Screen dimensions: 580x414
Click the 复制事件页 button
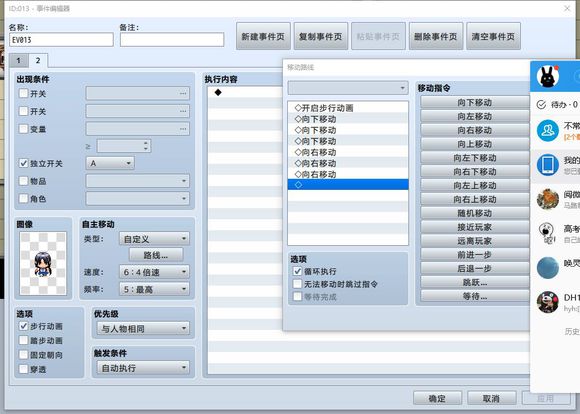320,36
